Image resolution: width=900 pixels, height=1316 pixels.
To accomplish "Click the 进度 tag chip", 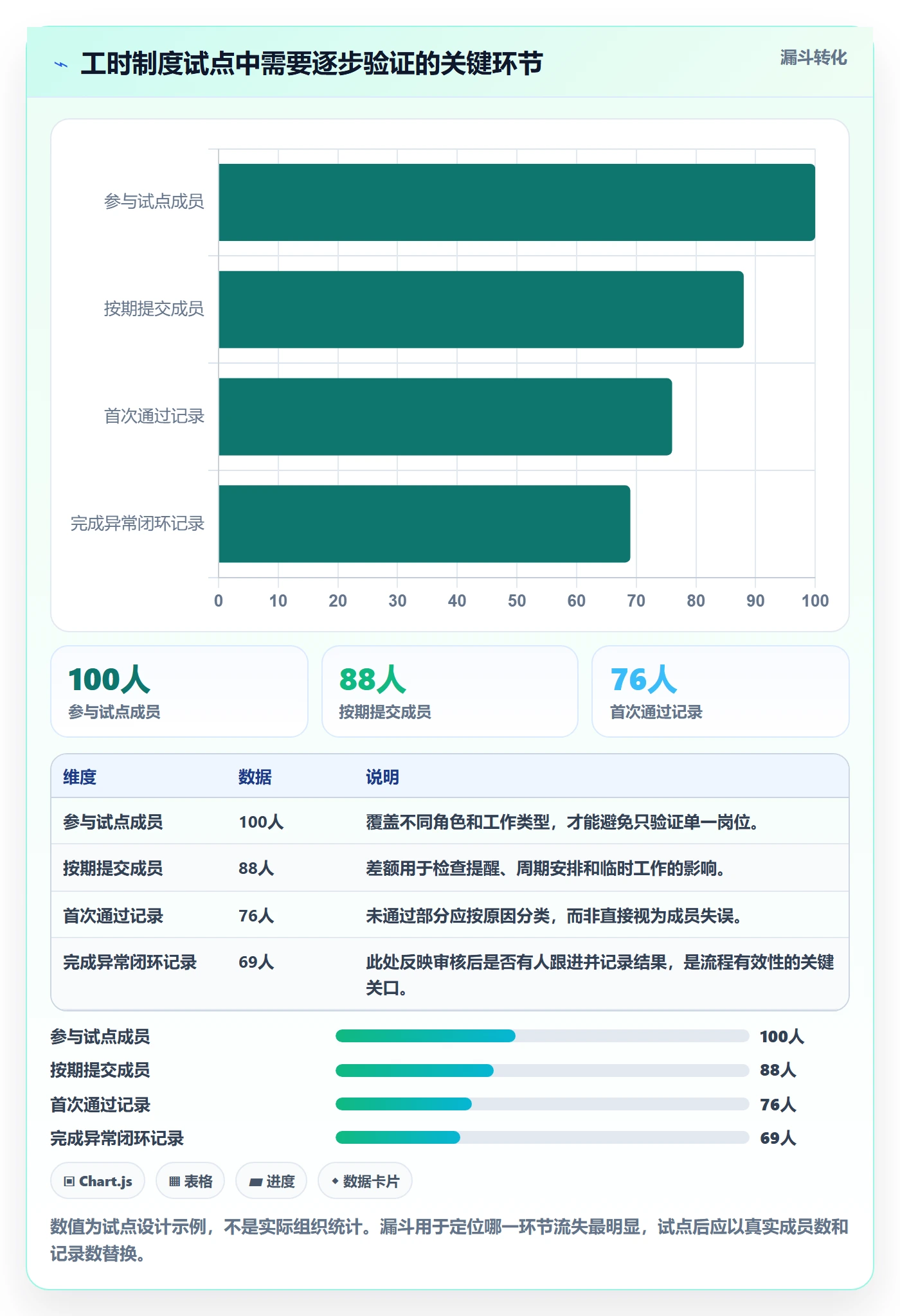I will pyautogui.click(x=271, y=1181).
